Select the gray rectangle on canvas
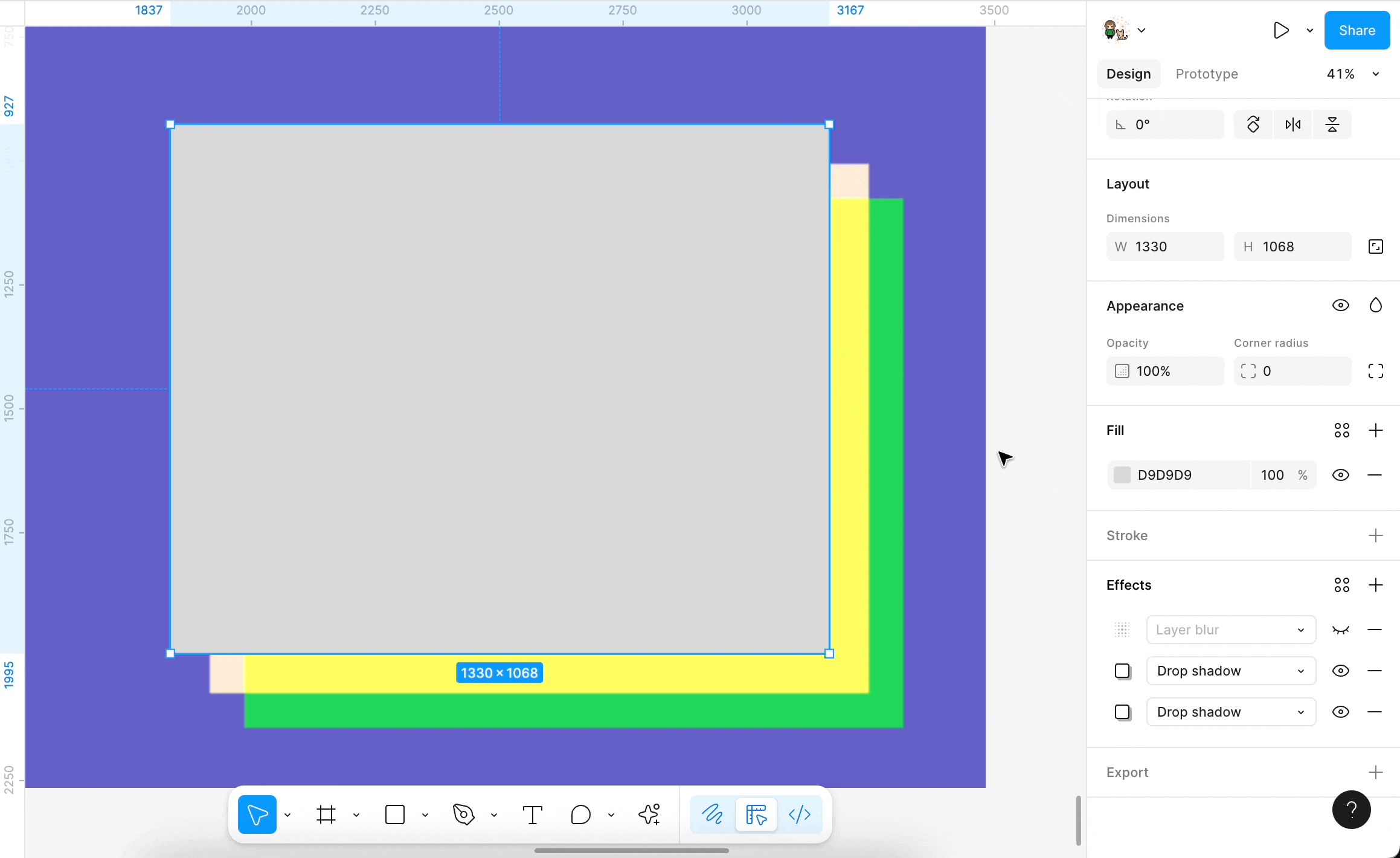 (x=499, y=389)
